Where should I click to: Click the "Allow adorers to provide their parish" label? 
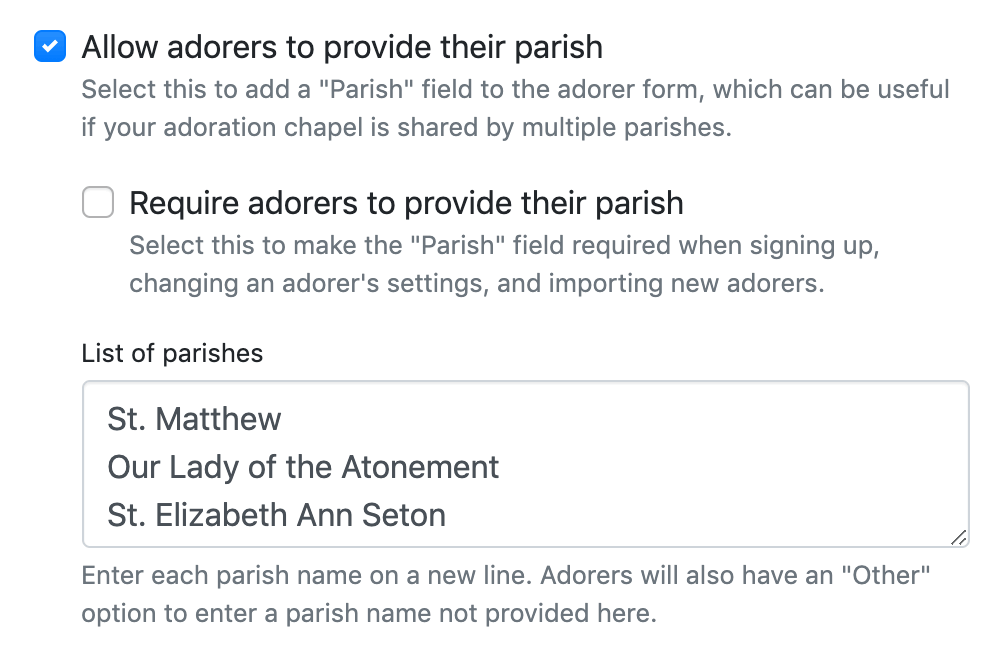(x=342, y=47)
